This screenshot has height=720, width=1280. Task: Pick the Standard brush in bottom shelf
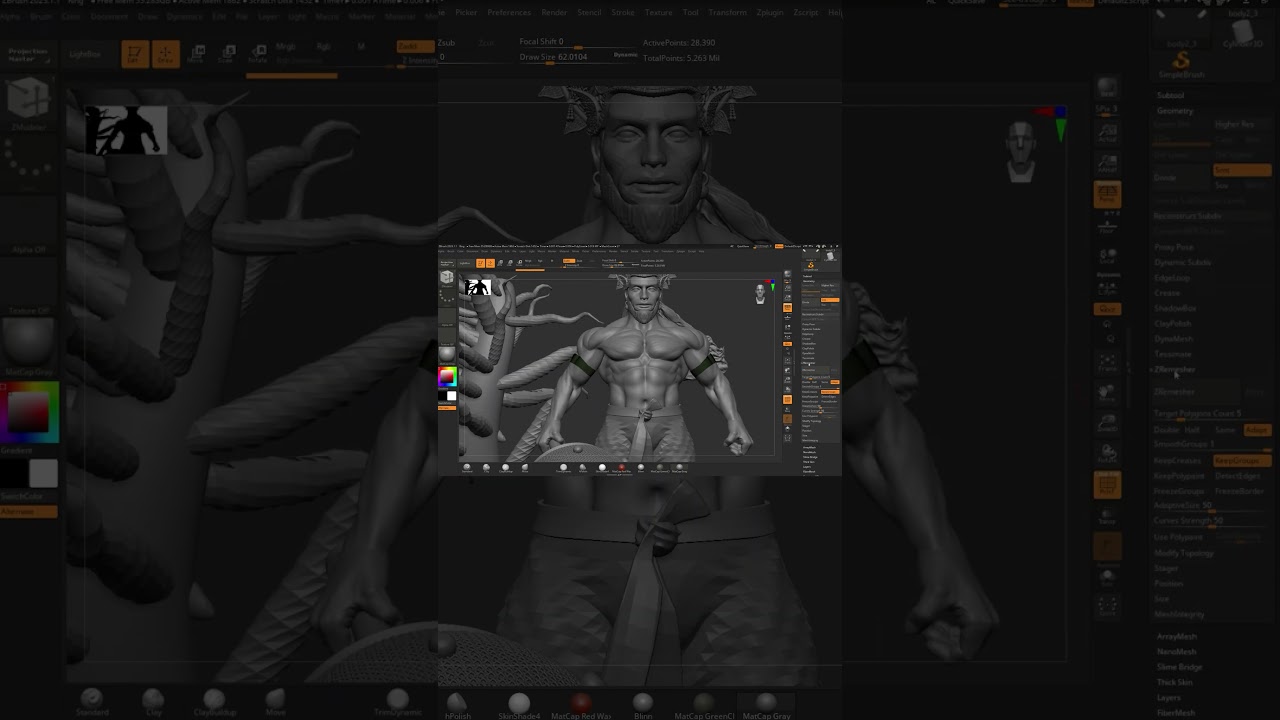pyautogui.click(x=92, y=701)
